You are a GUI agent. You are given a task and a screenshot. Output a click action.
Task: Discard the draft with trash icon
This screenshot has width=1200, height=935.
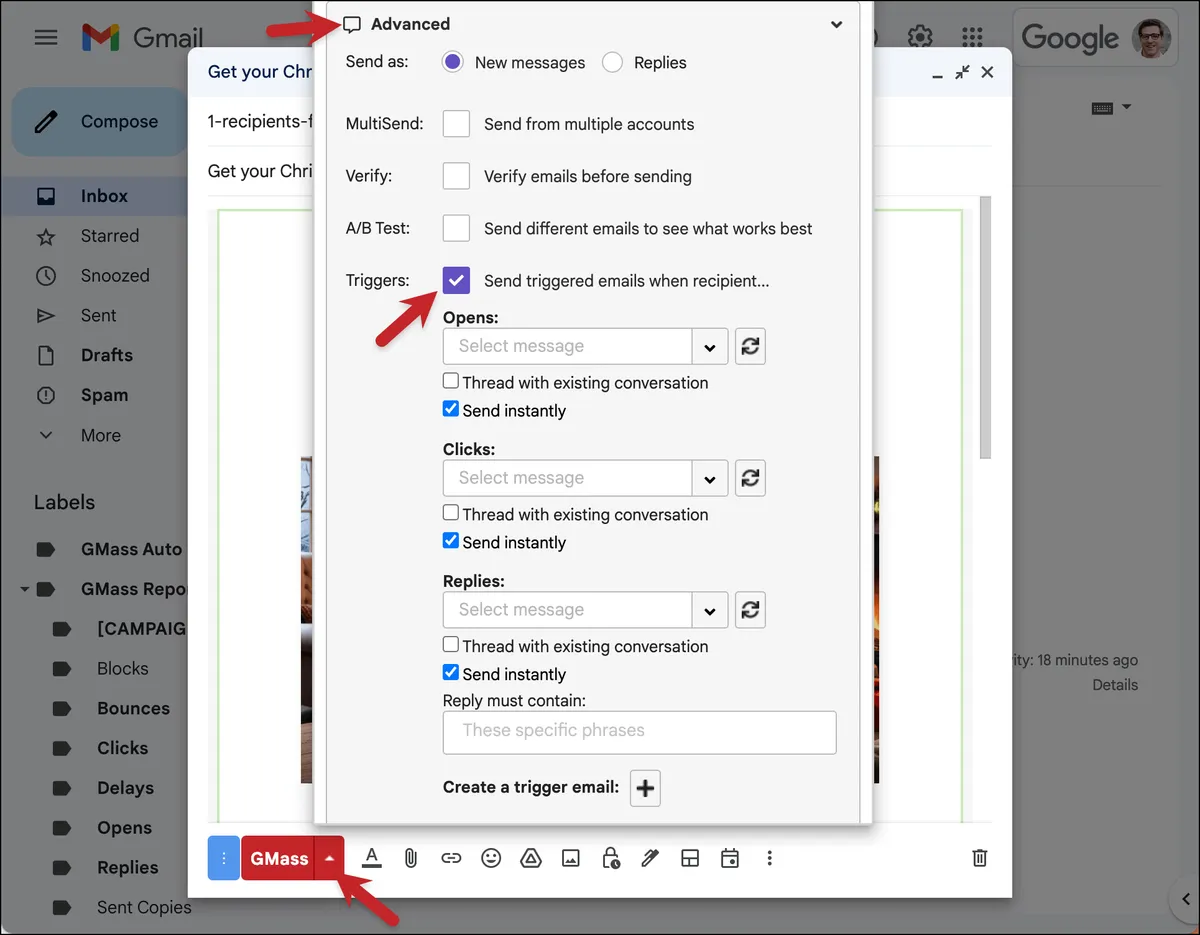[980, 858]
